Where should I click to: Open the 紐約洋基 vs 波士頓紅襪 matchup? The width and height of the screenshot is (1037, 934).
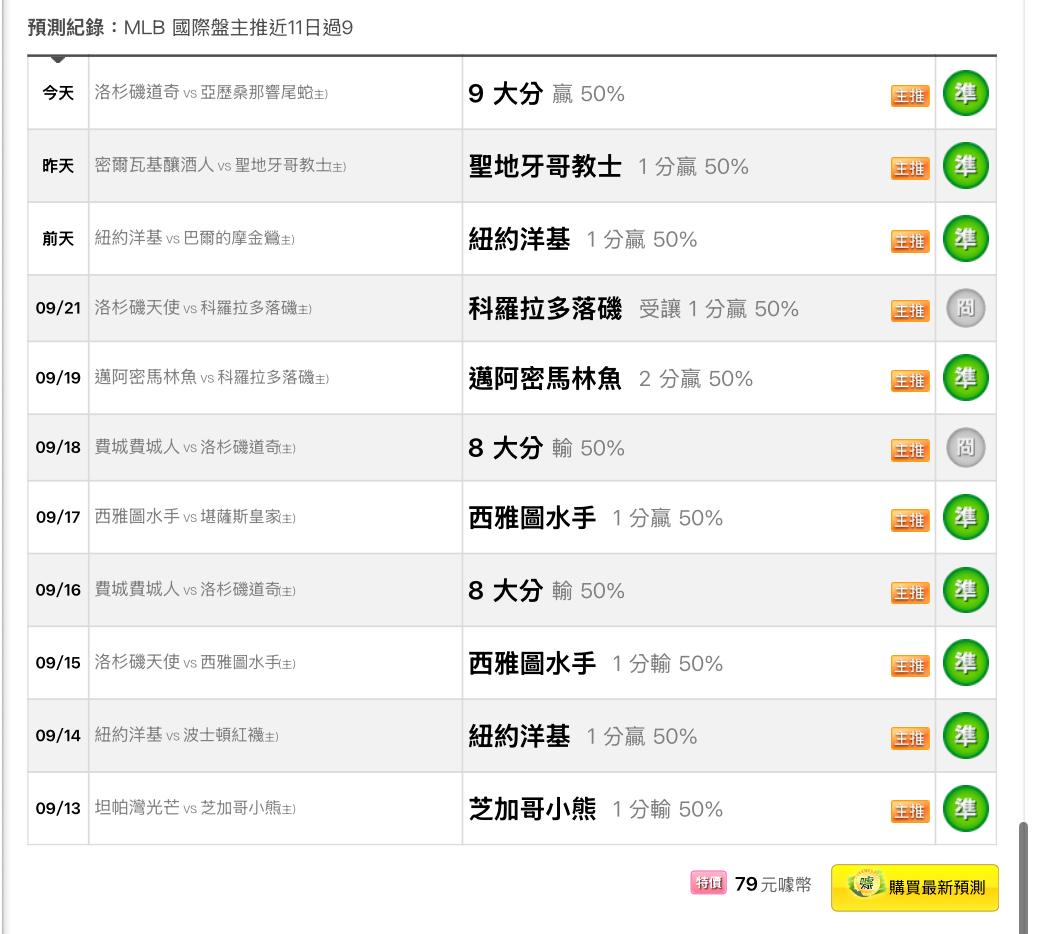click(x=187, y=735)
